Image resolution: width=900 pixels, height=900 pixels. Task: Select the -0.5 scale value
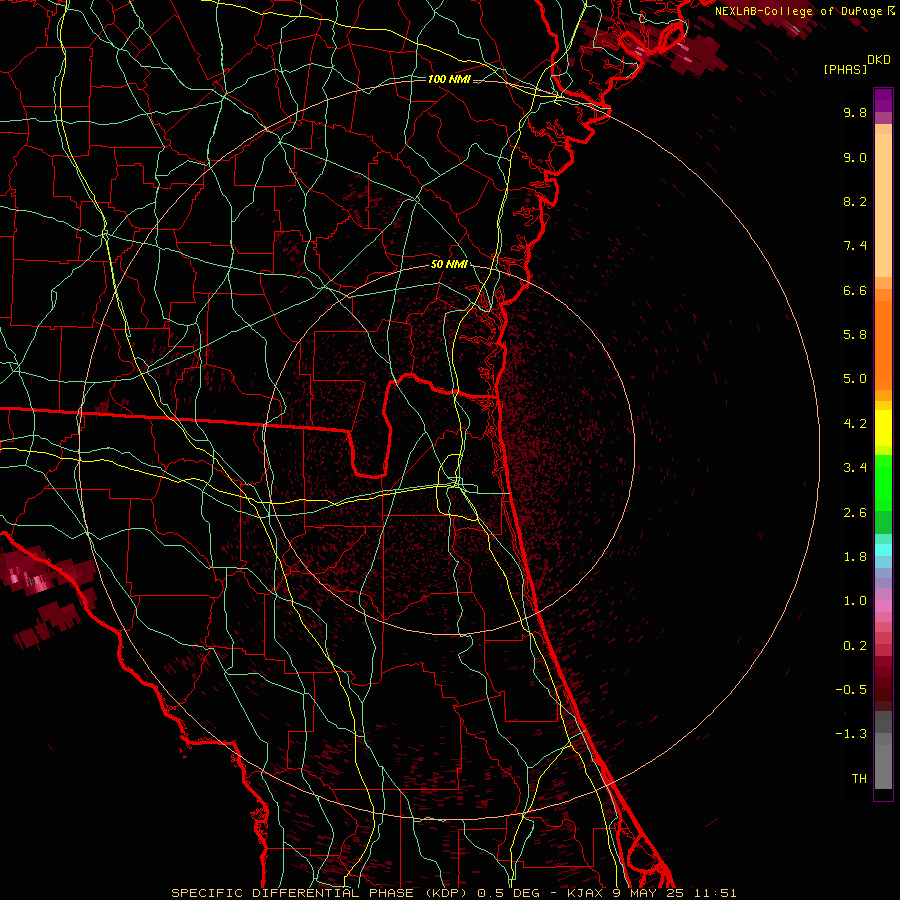pyautogui.click(x=851, y=690)
